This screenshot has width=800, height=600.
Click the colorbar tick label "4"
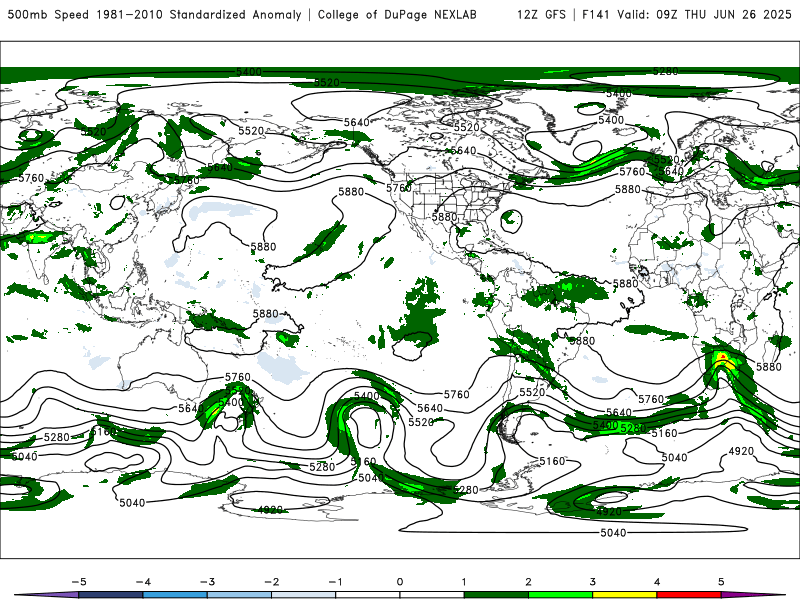[657, 582]
